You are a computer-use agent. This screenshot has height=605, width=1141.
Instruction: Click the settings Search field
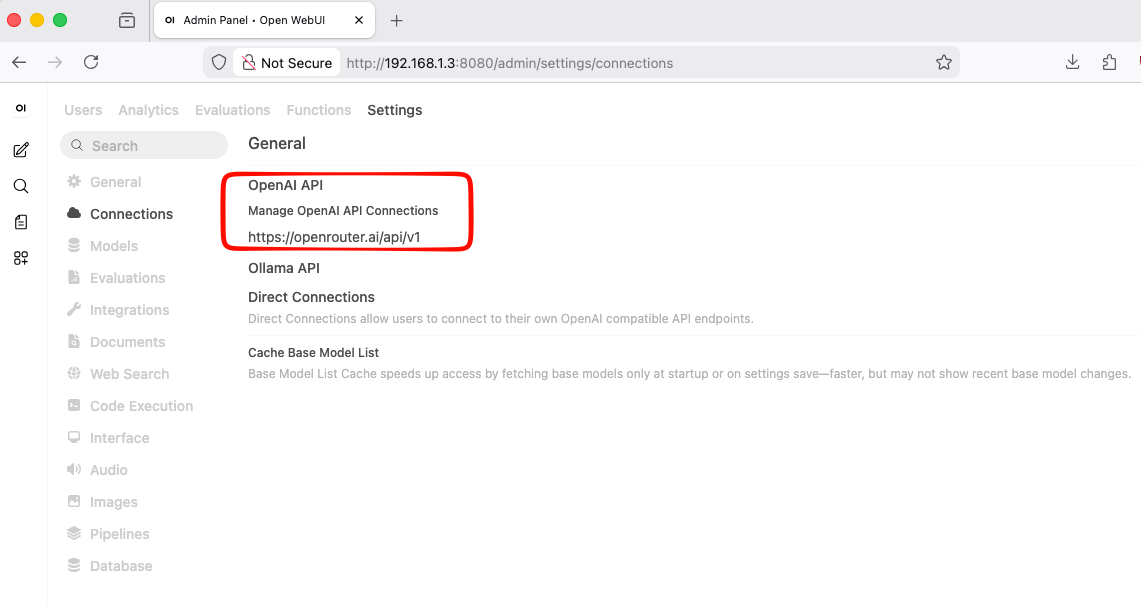pyautogui.click(x=144, y=146)
